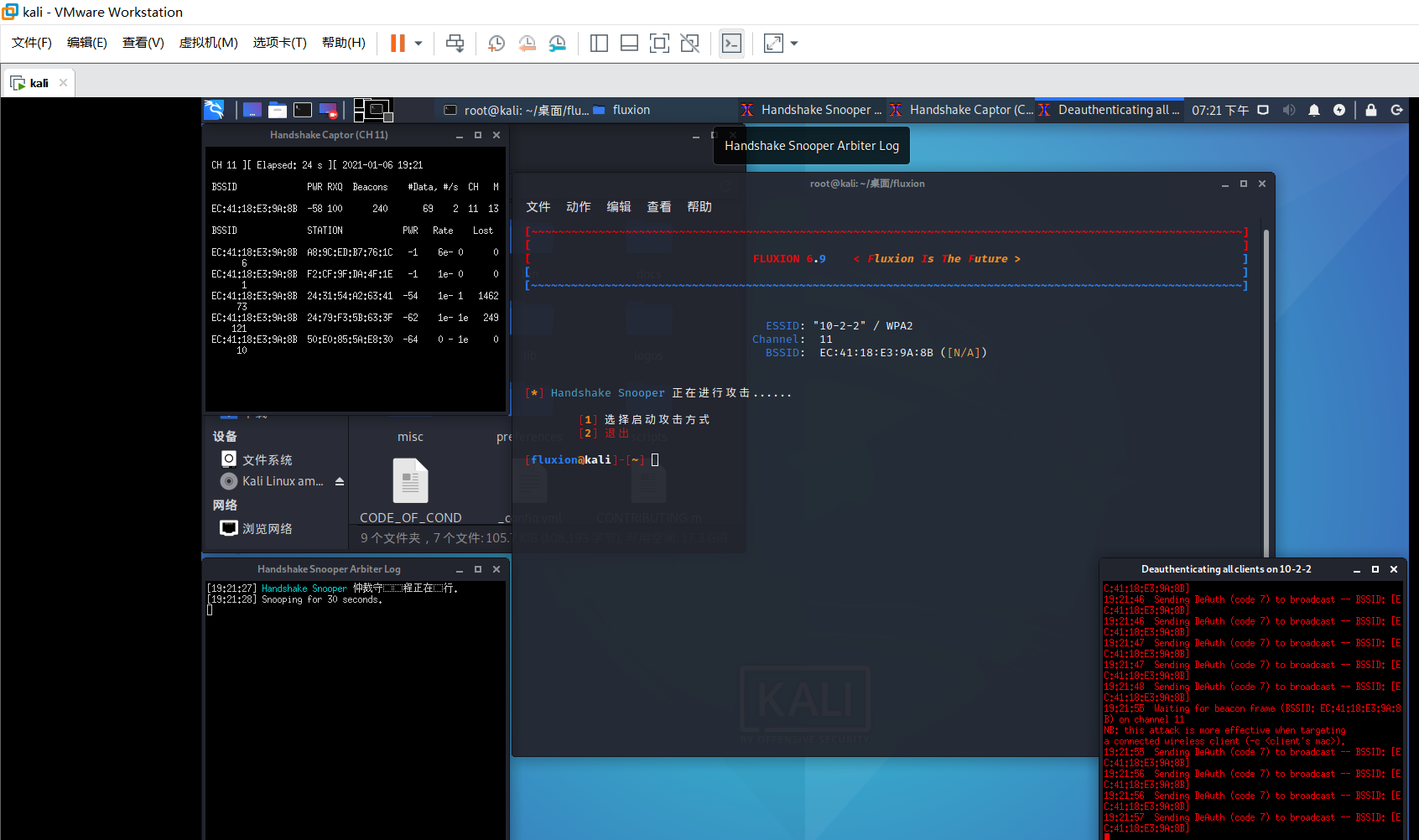Take a snapshot of the VM

[x=496, y=43]
